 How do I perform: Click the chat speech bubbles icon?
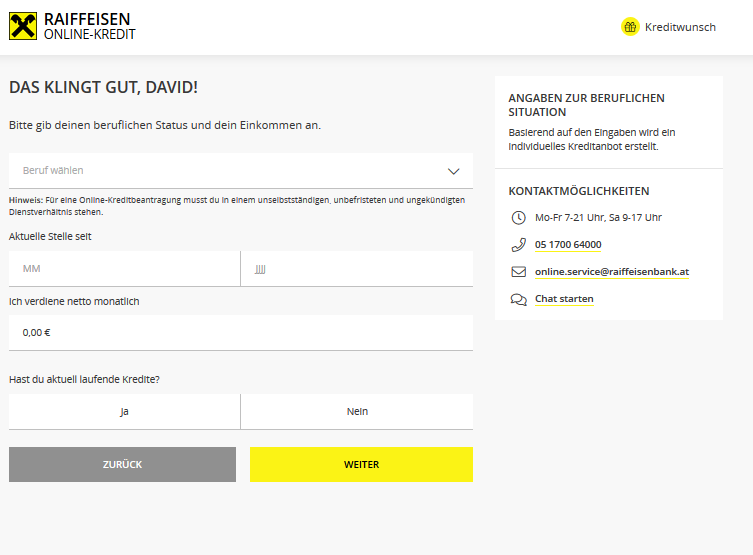[x=518, y=299]
